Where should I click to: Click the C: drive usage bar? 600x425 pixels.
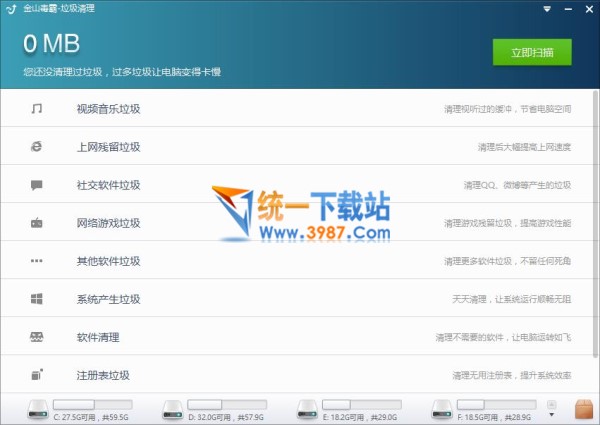(93, 404)
